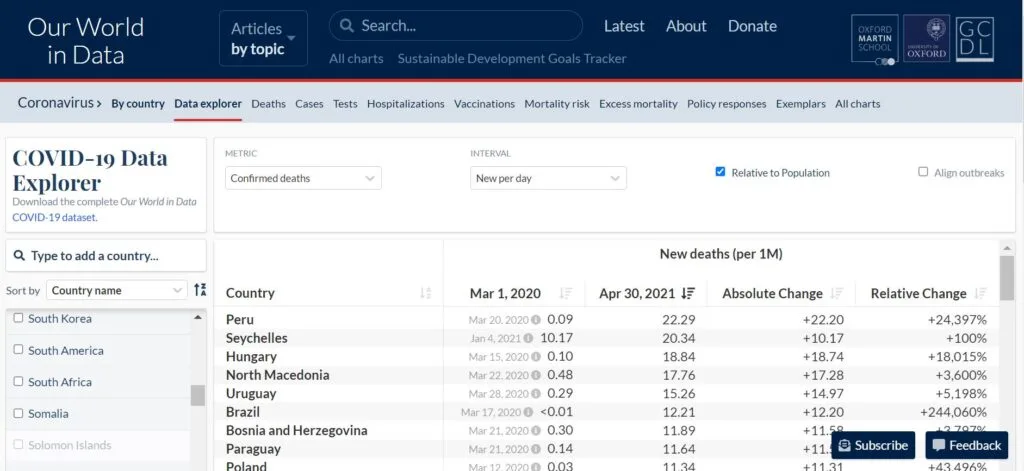Viewport: 1024px width, 471px height.
Task: Open the Excess mortality tab
Action: coord(638,104)
